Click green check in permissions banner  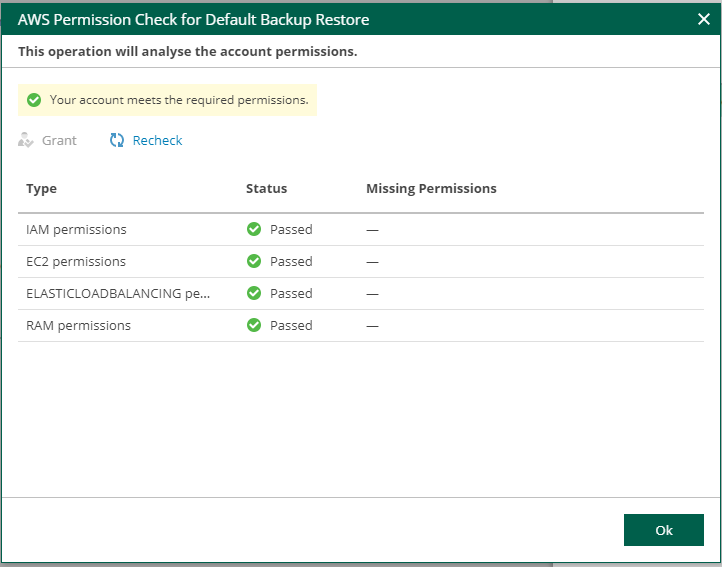click(34, 100)
